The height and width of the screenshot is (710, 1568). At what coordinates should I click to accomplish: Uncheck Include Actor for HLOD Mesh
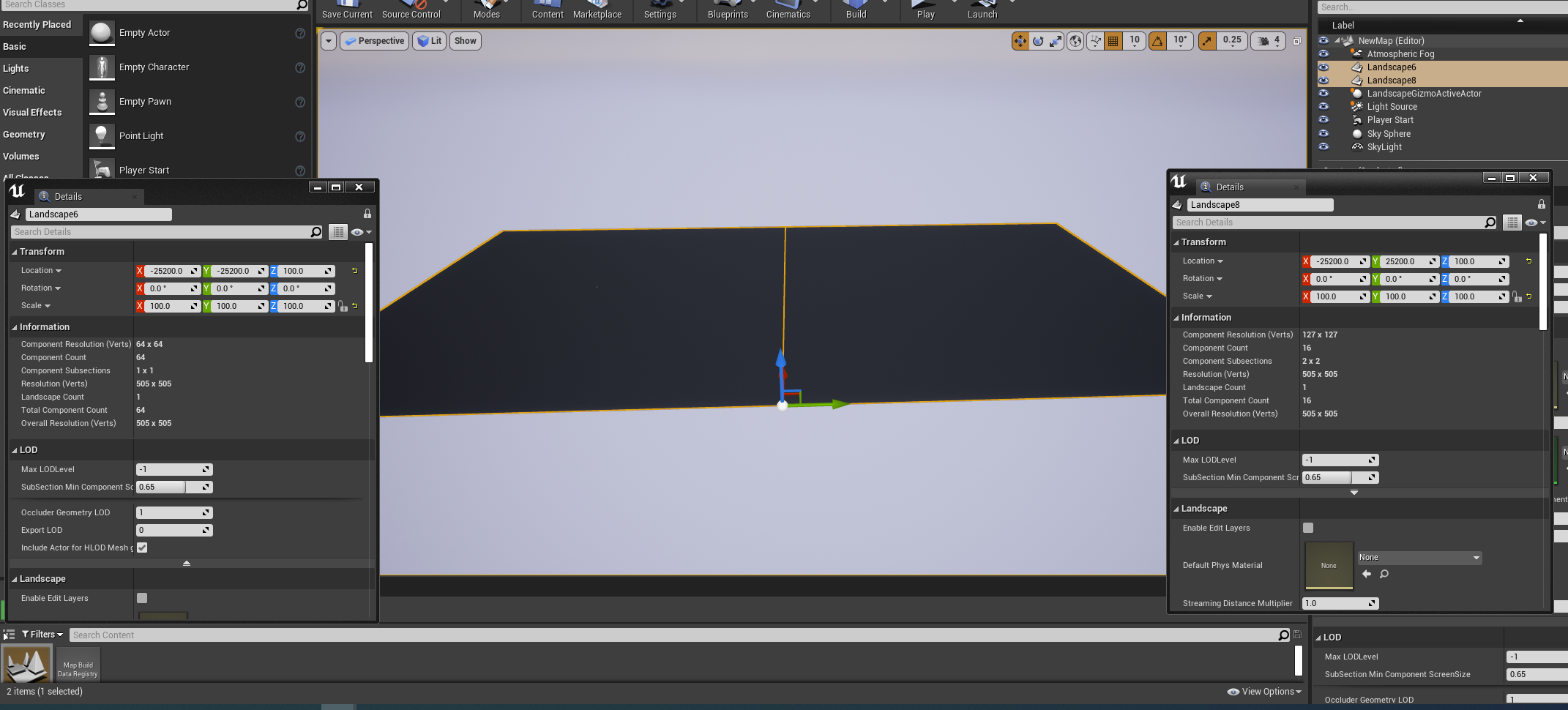tap(142, 548)
